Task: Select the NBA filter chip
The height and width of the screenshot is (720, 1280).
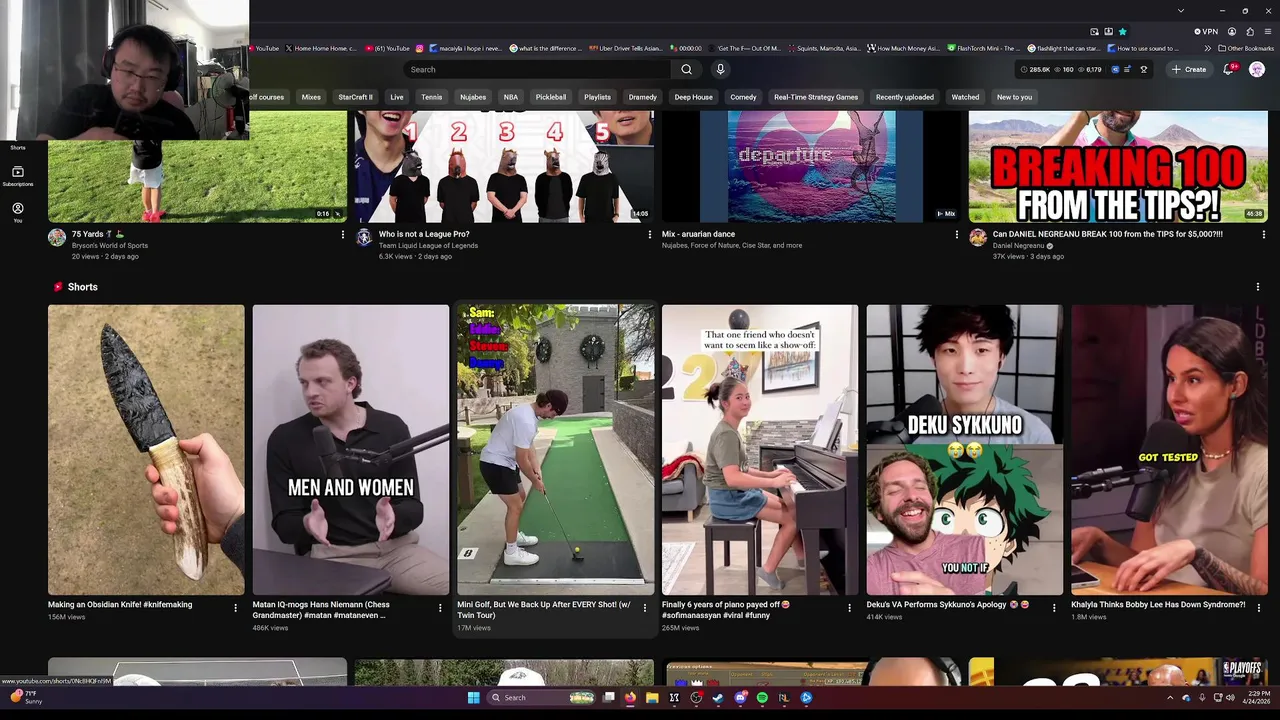Action: point(511,97)
